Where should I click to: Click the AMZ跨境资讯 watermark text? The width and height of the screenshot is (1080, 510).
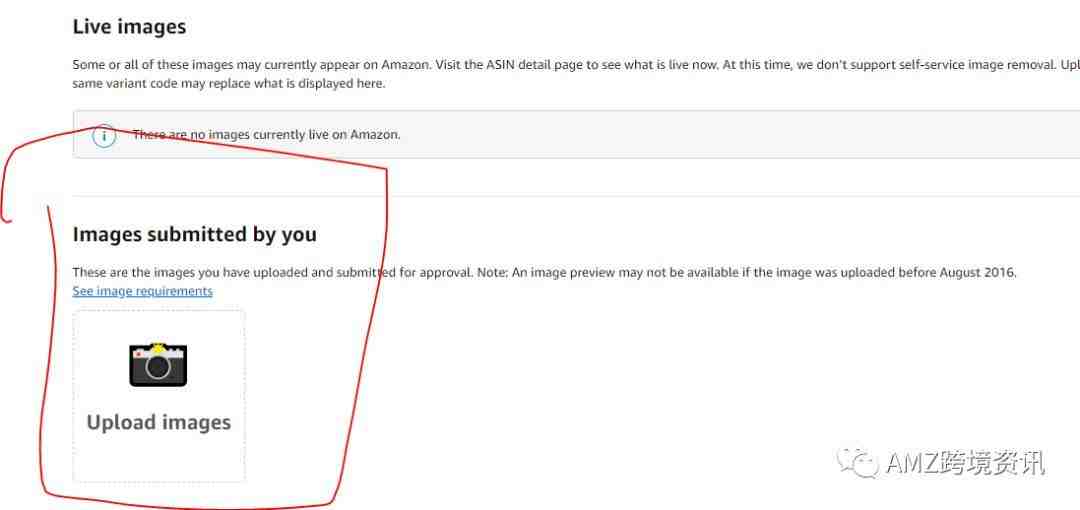965,463
